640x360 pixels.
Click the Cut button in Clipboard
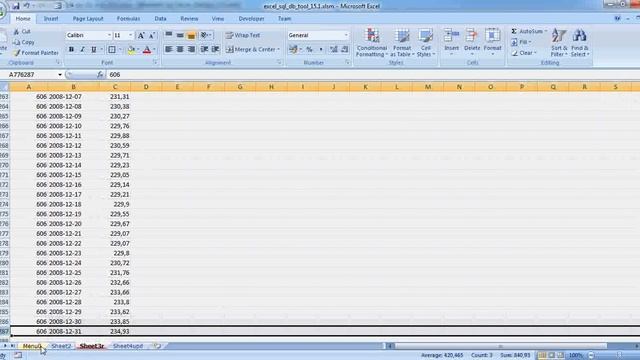point(22,31)
